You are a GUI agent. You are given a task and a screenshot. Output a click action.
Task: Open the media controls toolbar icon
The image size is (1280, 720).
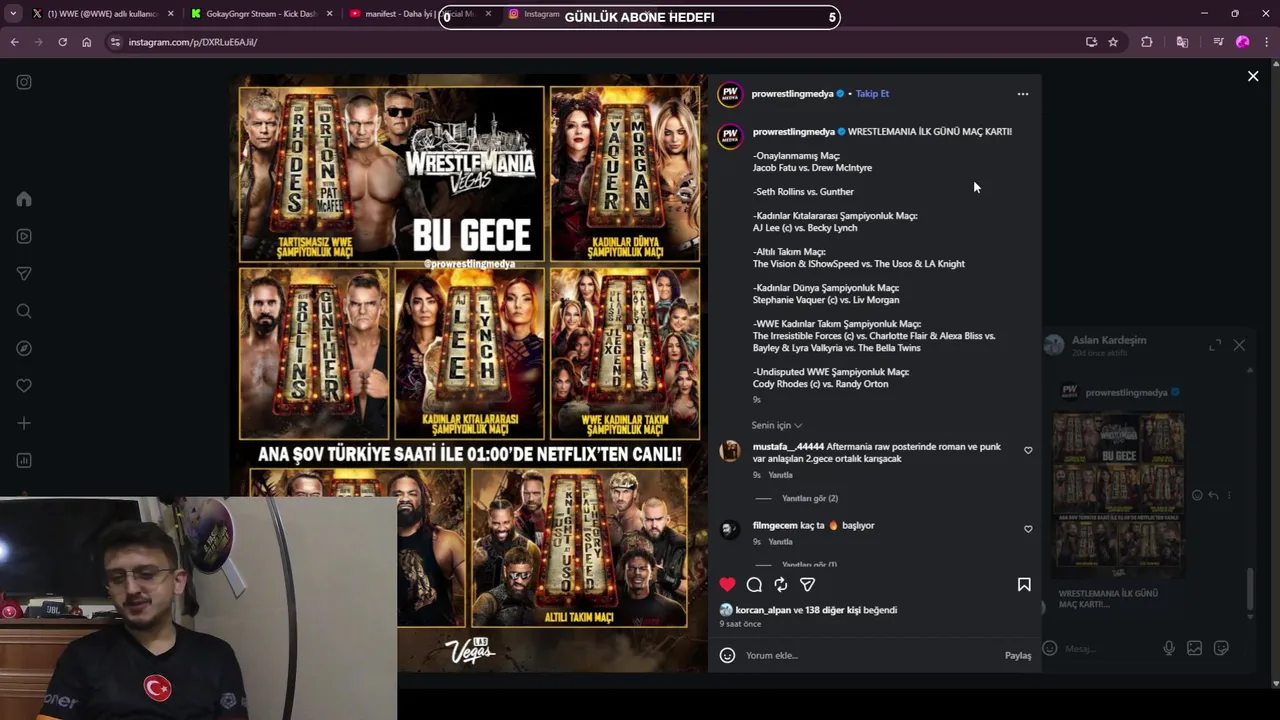point(1218,42)
